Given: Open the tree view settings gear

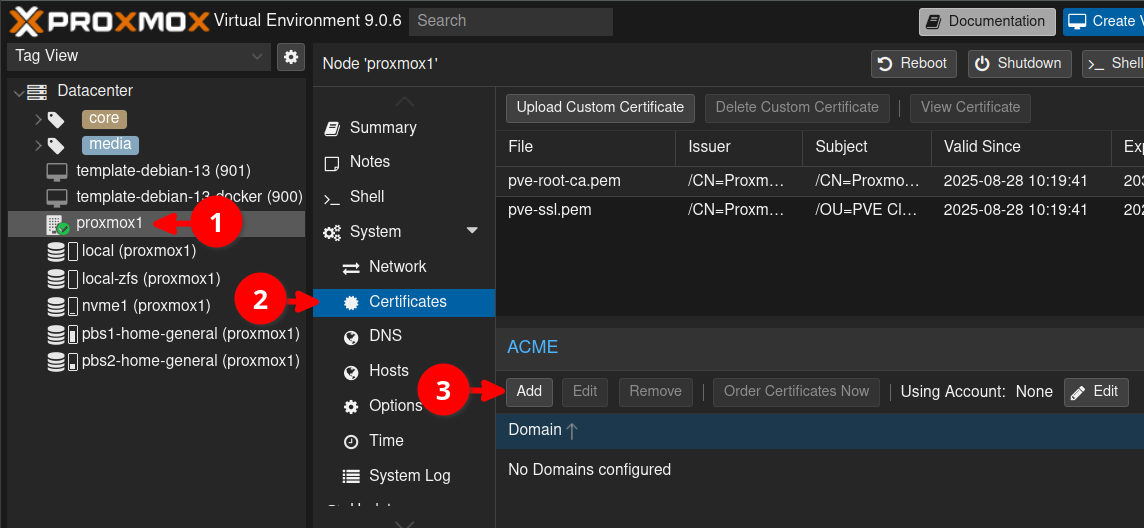Looking at the screenshot, I should point(290,56).
